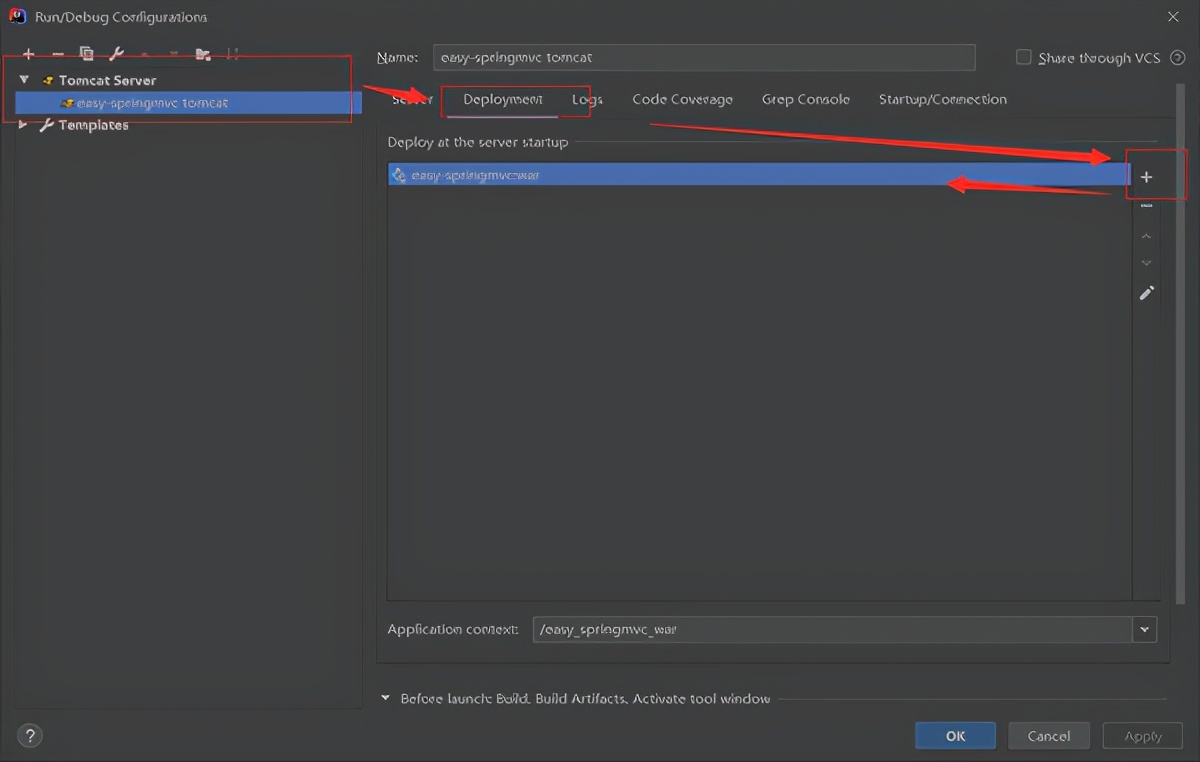Remove the selected deployment artifact

(1146, 206)
